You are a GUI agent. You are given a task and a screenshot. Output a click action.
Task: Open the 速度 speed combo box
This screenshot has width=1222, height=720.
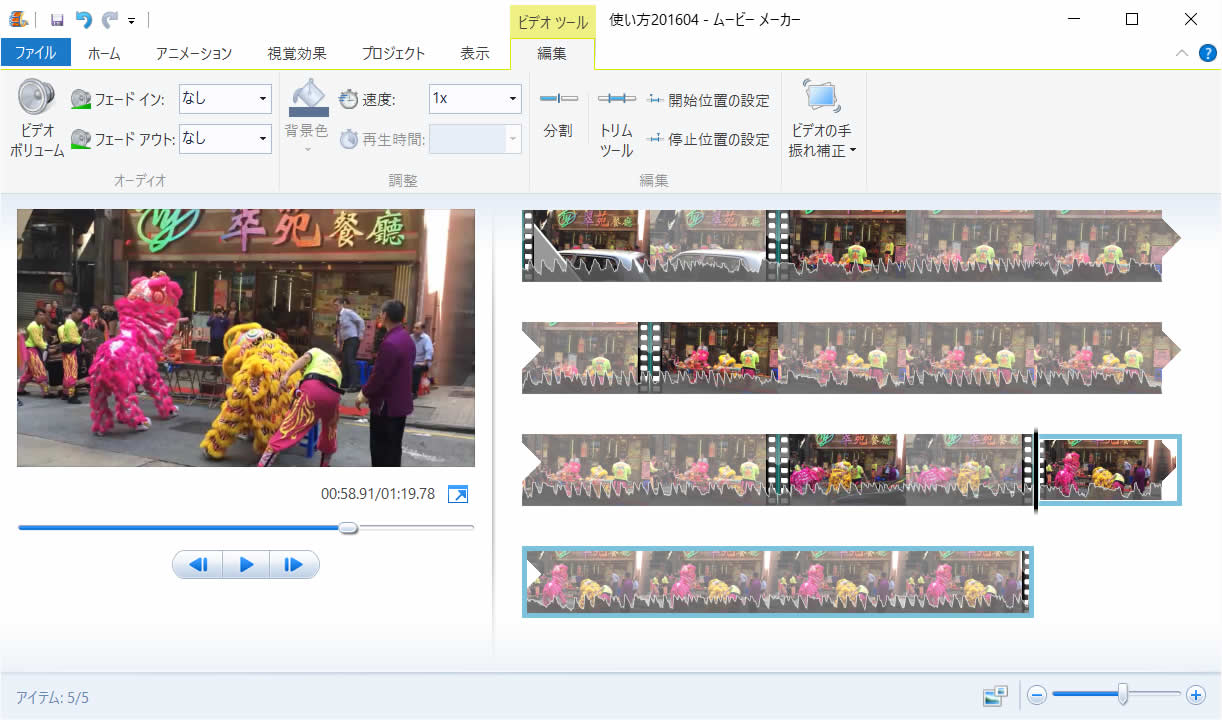(x=513, y=99)
